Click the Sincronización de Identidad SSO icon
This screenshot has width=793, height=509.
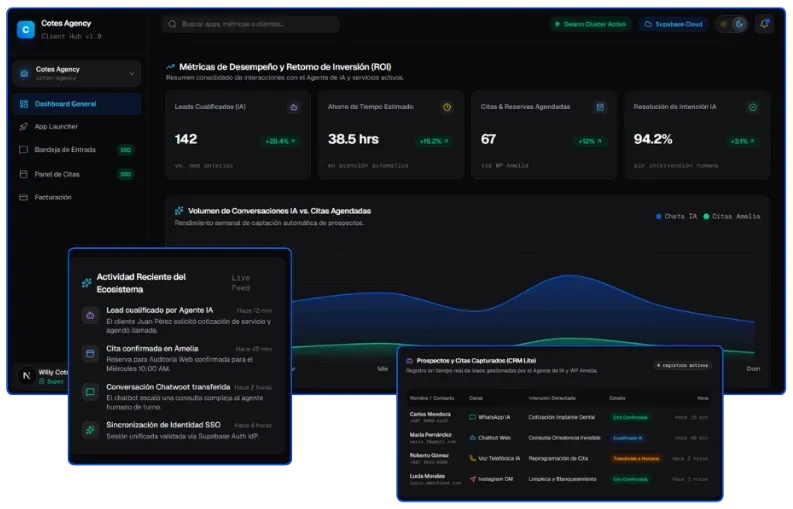coord(90,430)
